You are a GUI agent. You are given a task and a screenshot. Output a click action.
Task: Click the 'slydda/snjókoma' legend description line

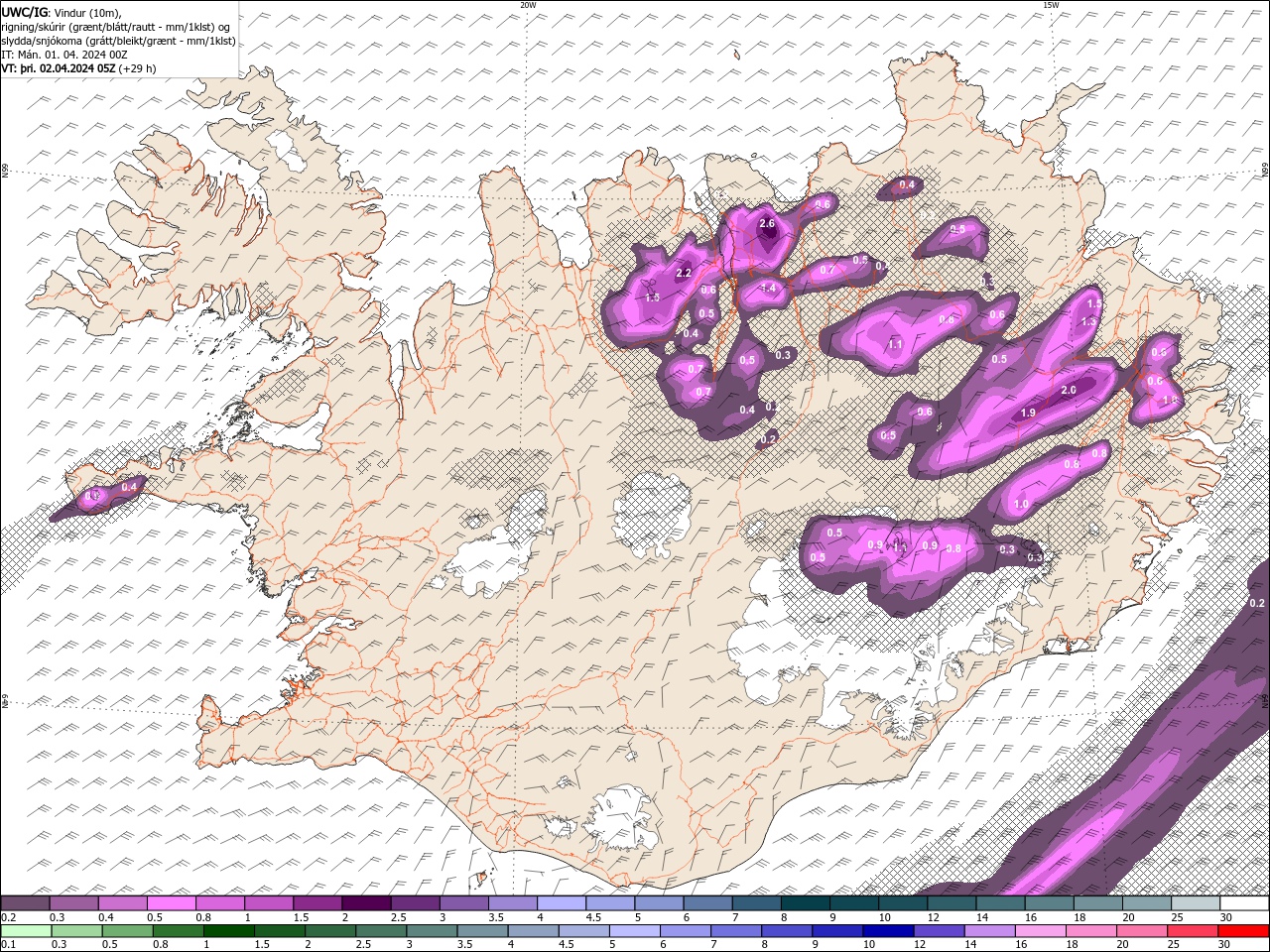[118, 41]
